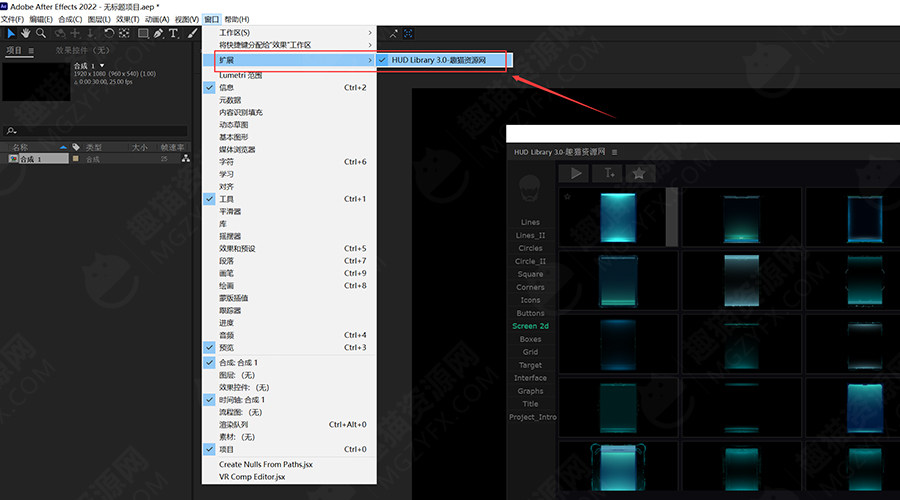
Task: Select the Project_Intro category
Action: 533,417
